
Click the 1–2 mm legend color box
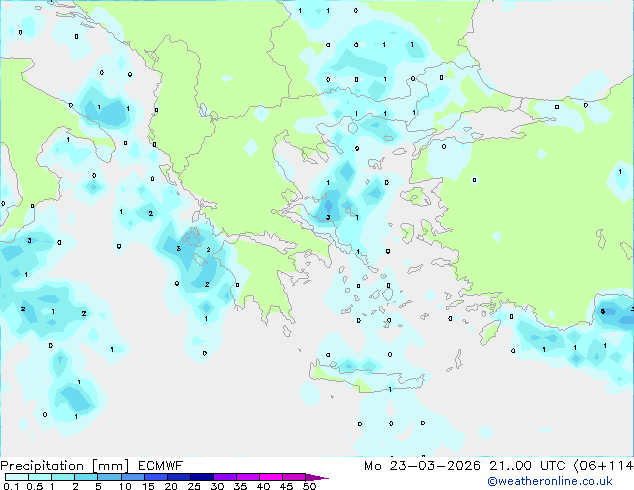(63, 477)
